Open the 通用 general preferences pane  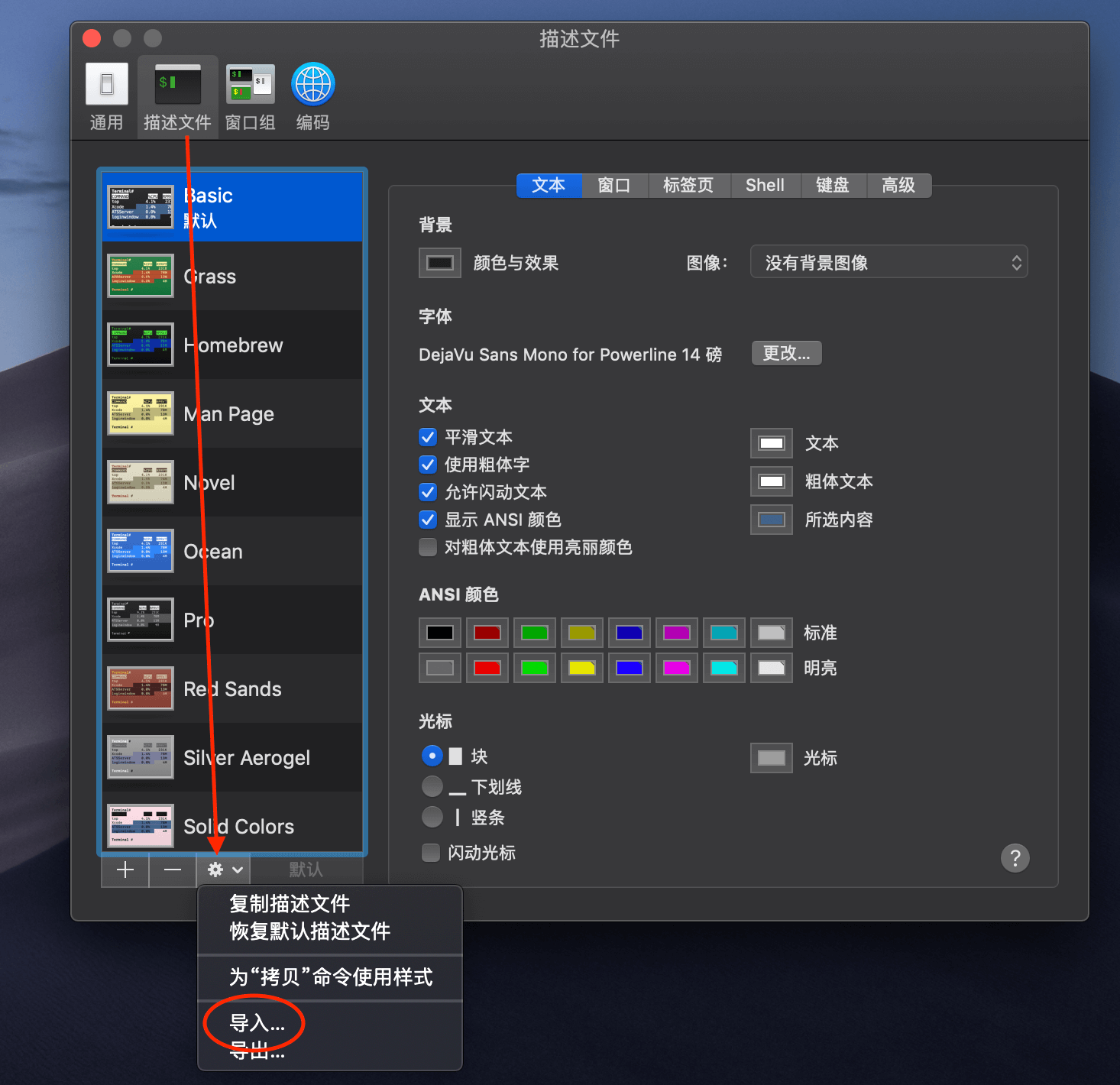click(x=106, y=96)
